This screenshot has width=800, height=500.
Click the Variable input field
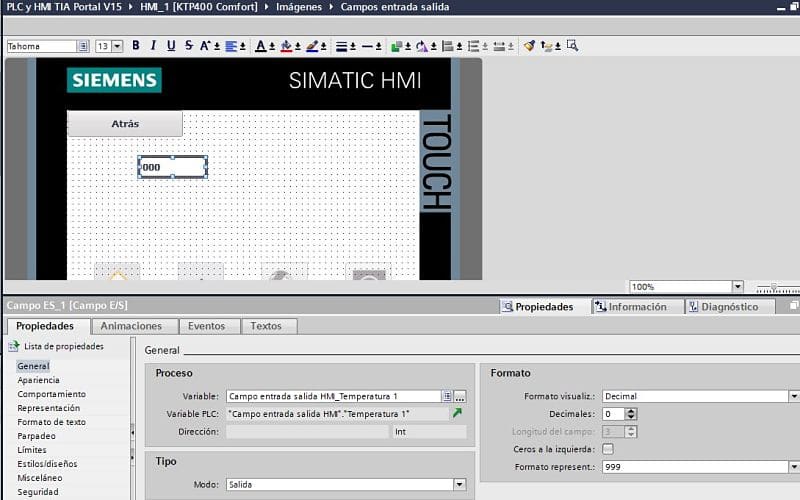pyautogui.click(x=333, y=396)
